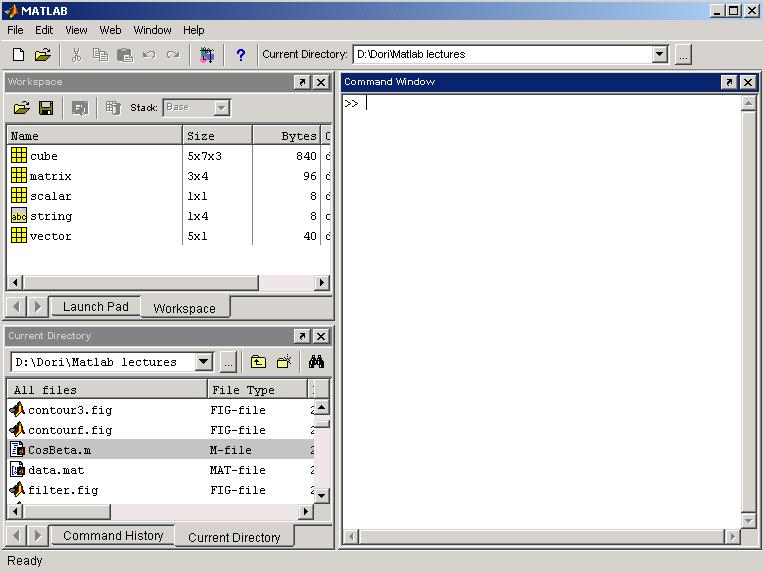The image size is (764, 572).
Task: Go up one directory level icon
Action: pos(258,362)
